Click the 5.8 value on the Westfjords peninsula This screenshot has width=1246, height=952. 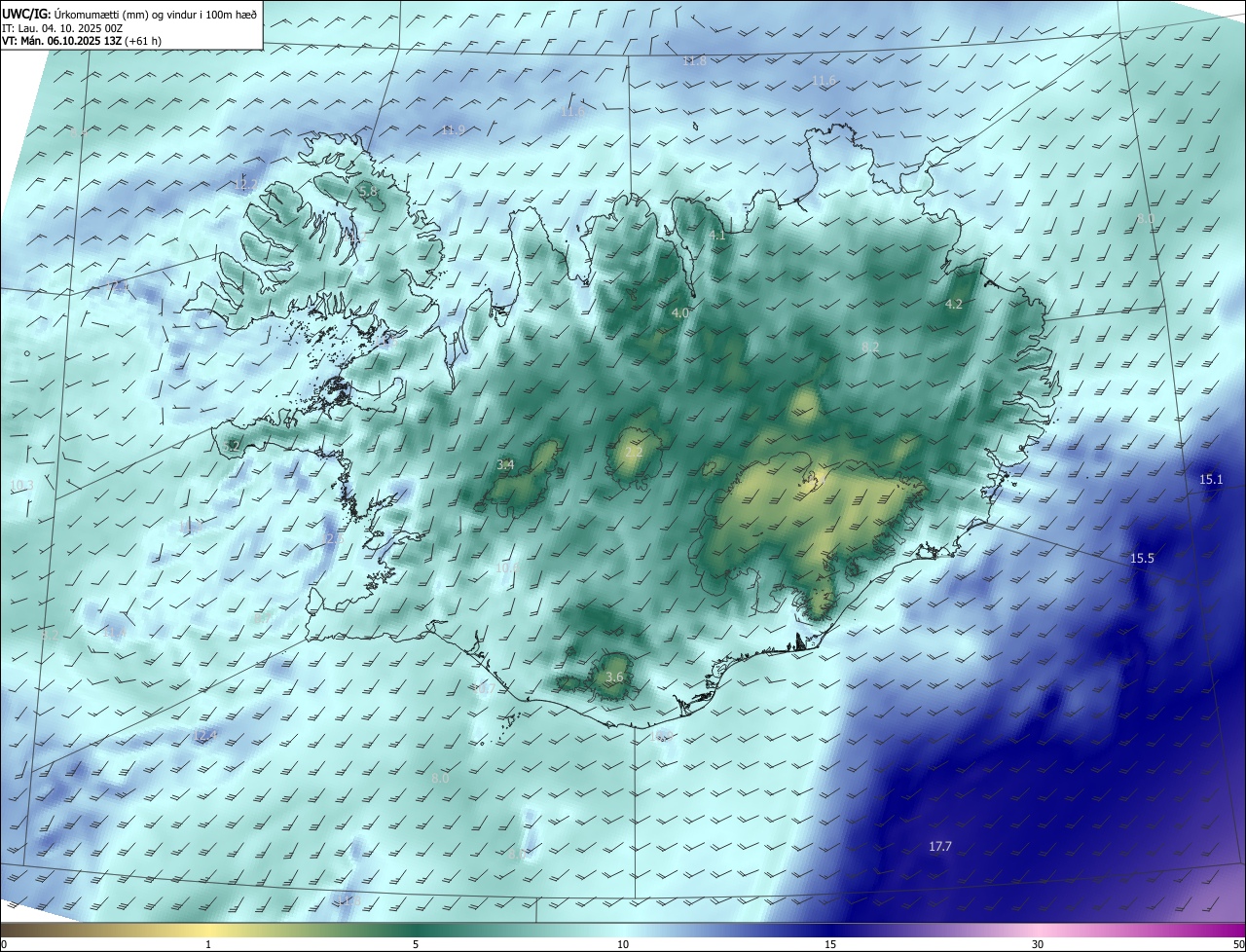[368, 192]
